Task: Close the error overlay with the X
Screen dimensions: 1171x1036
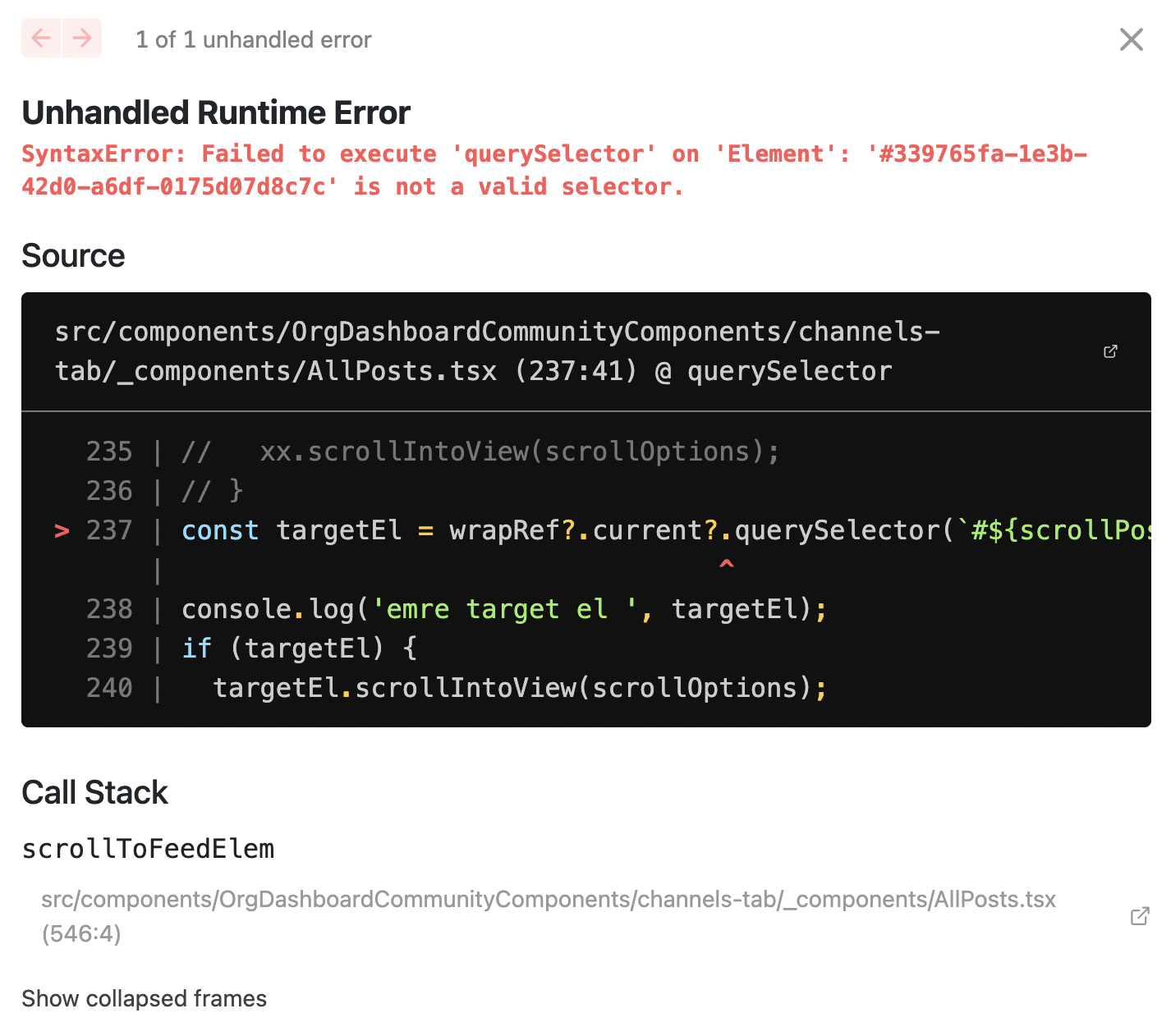Action: 1131,39
